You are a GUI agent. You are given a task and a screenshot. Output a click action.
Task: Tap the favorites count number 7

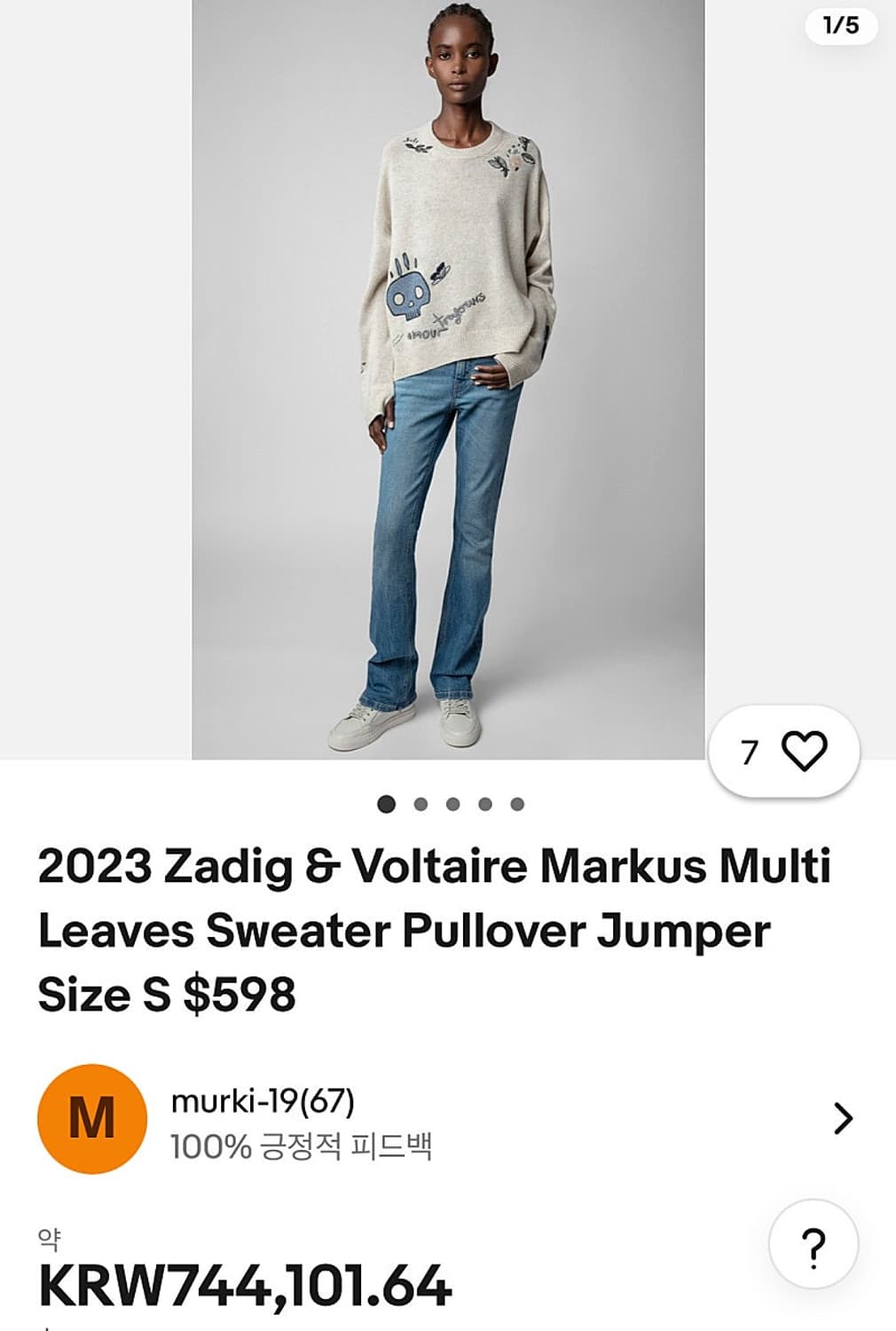(x=751, y=752)
